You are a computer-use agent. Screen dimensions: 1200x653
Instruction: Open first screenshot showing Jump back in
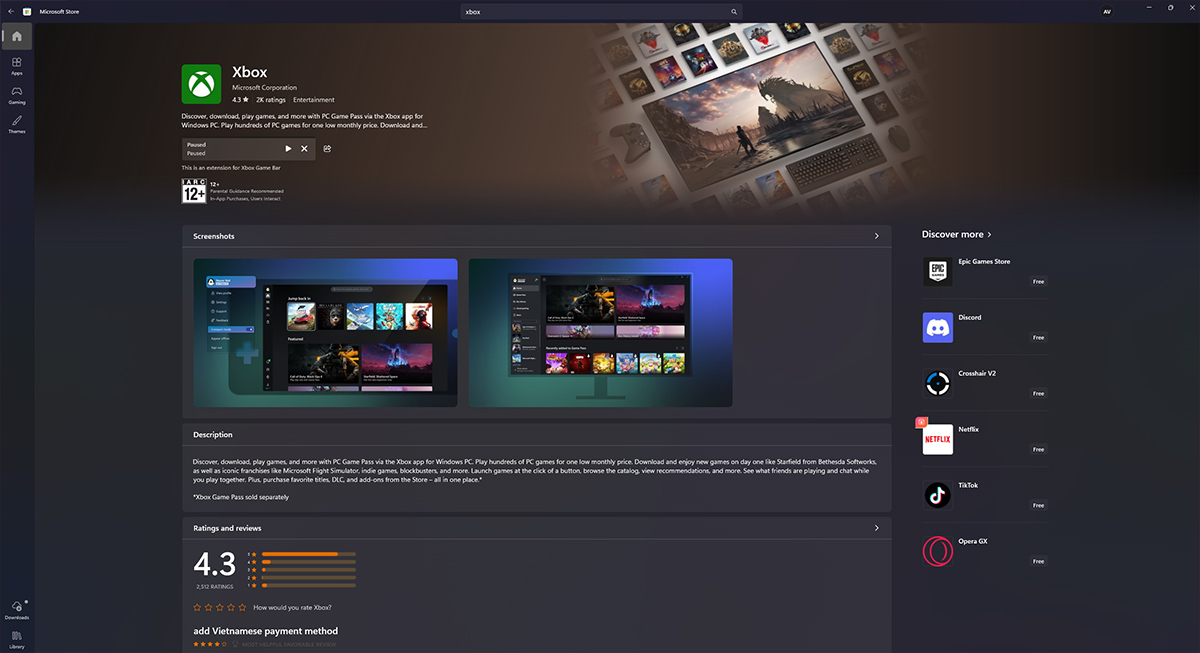pos(325,333)
